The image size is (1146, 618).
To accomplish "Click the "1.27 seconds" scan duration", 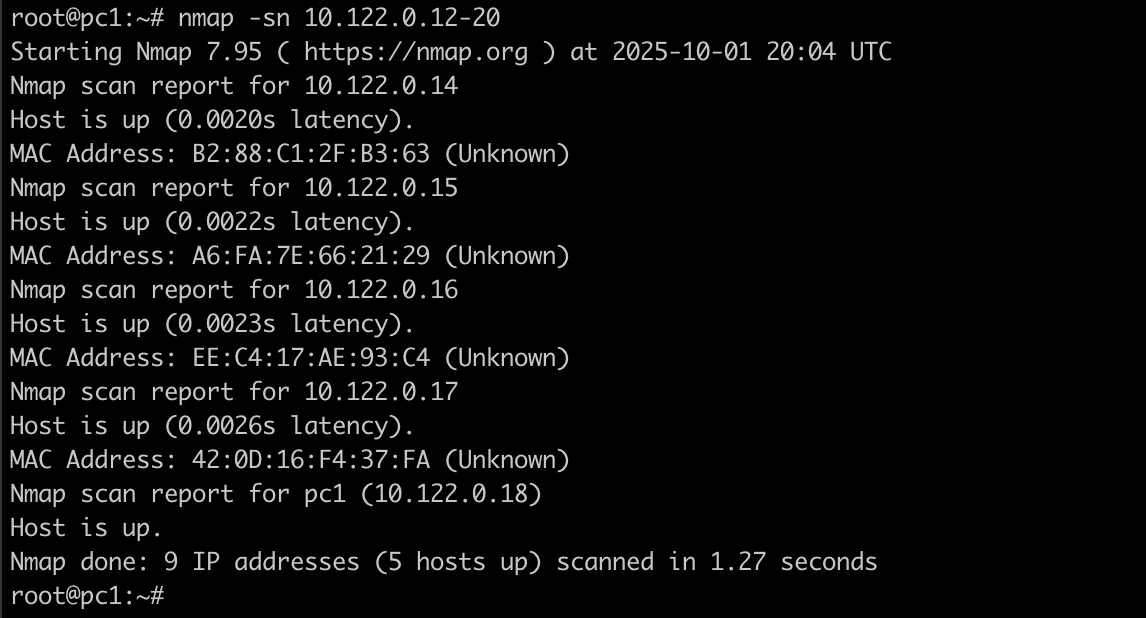I will pyautogui.click(x=794, y=562).
